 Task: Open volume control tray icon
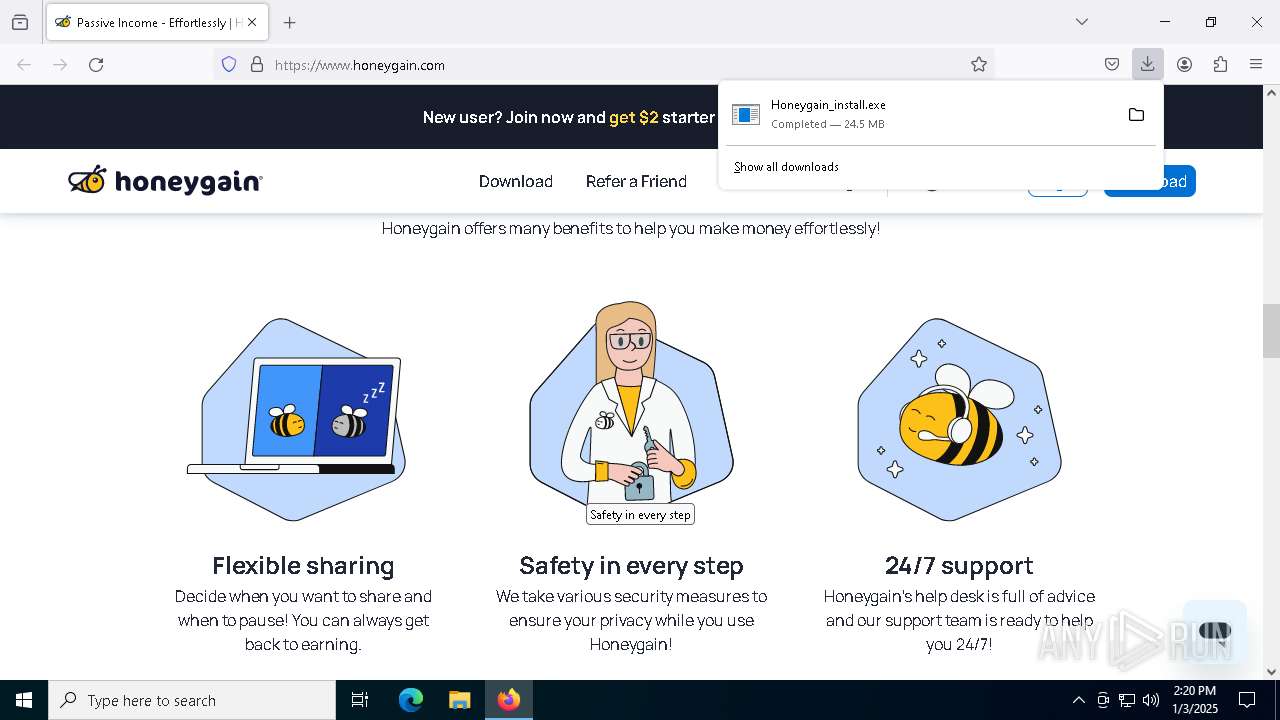click(1151, 700)
